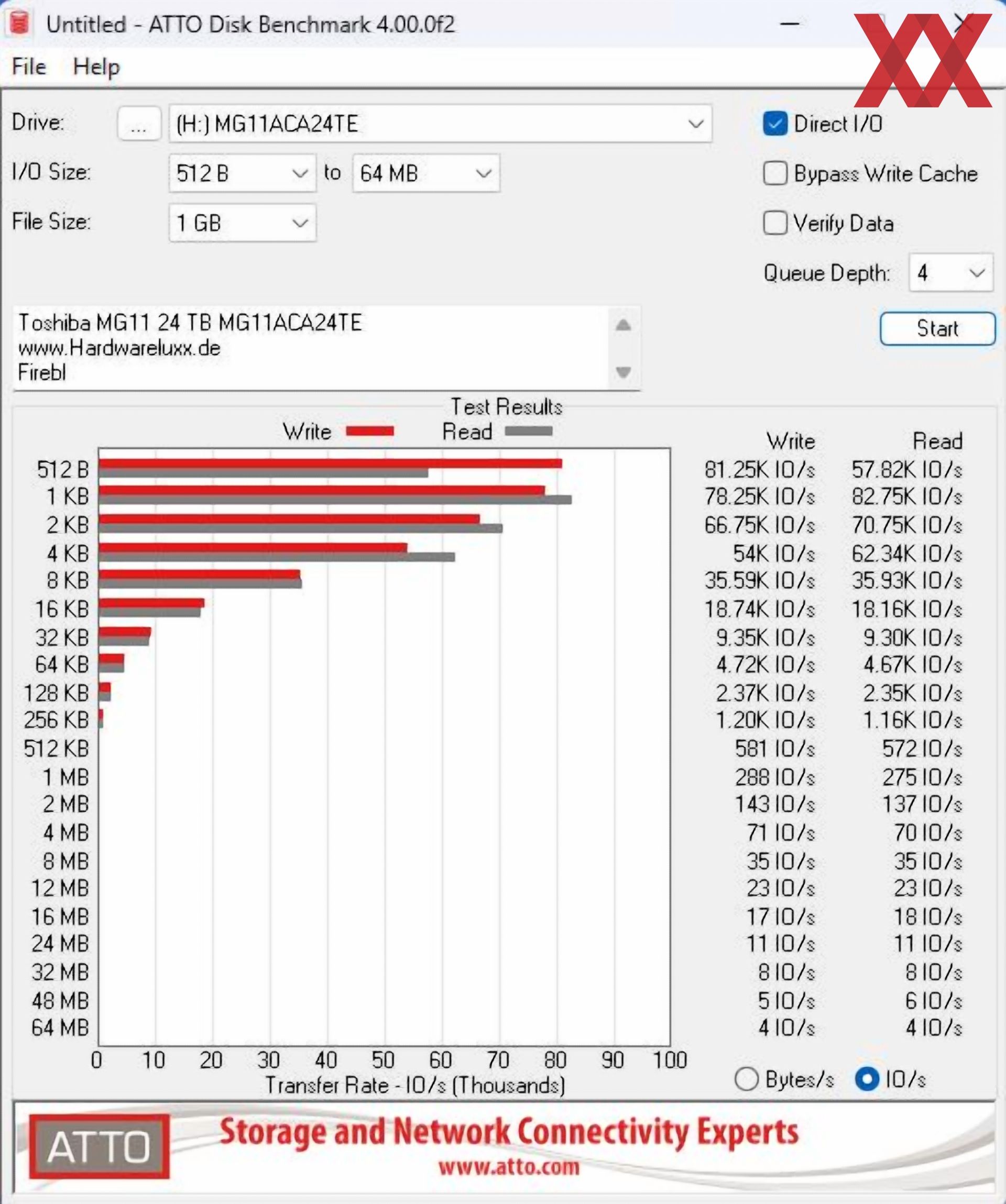
Task: Open the Queue Depth dropdown
Action: click(950, 273)
